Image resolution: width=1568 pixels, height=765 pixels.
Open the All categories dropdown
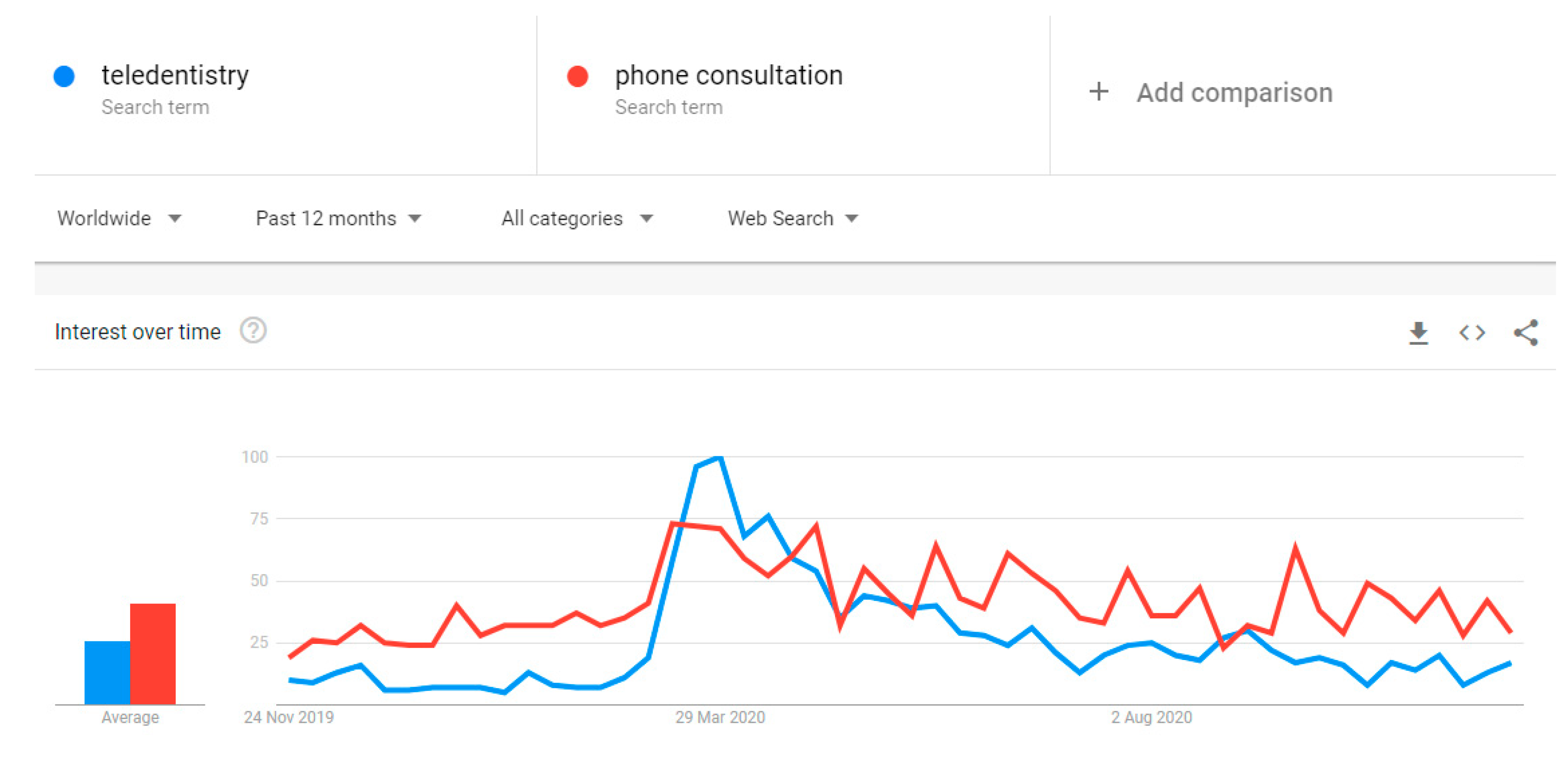pyautogui.click(x=576, y=219)
